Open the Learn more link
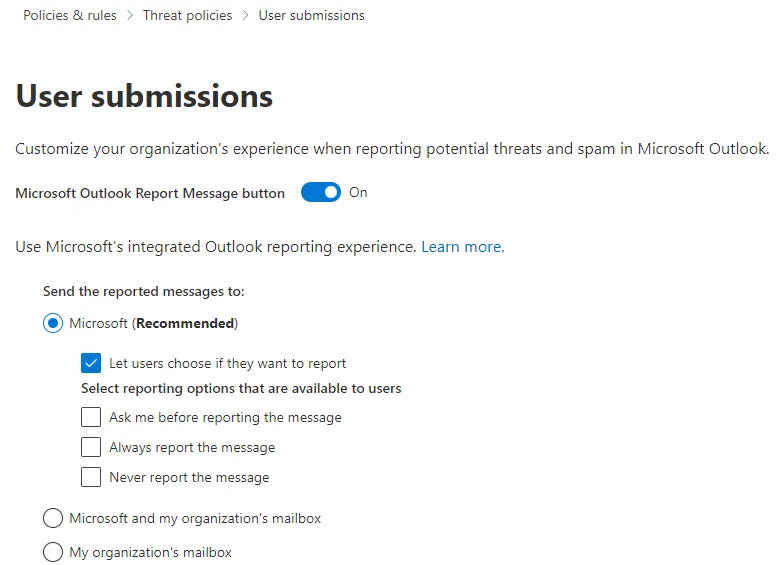The image size is (779, 565). (x=463, y=246)
